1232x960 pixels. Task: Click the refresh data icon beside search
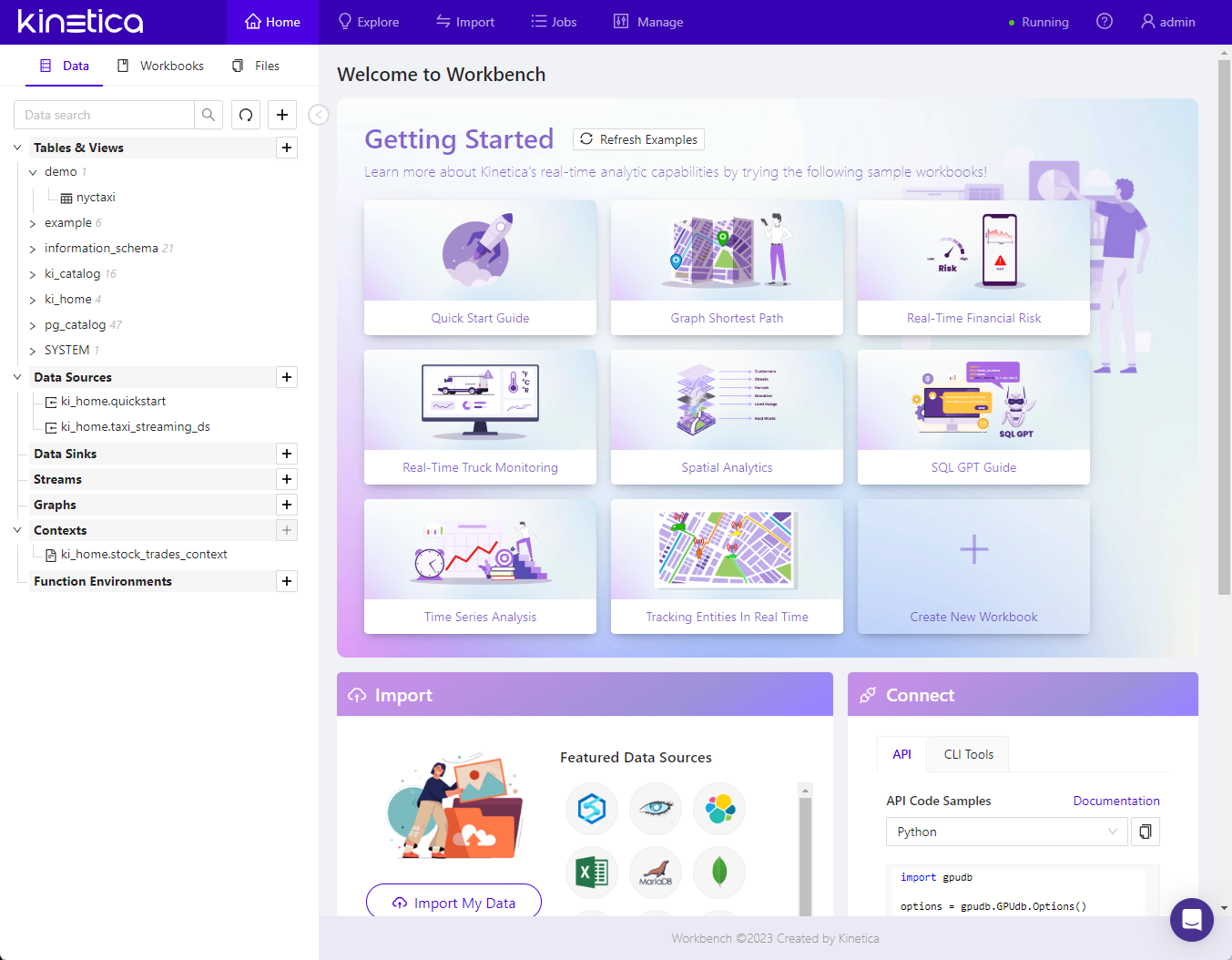click(x=246, y=115)
